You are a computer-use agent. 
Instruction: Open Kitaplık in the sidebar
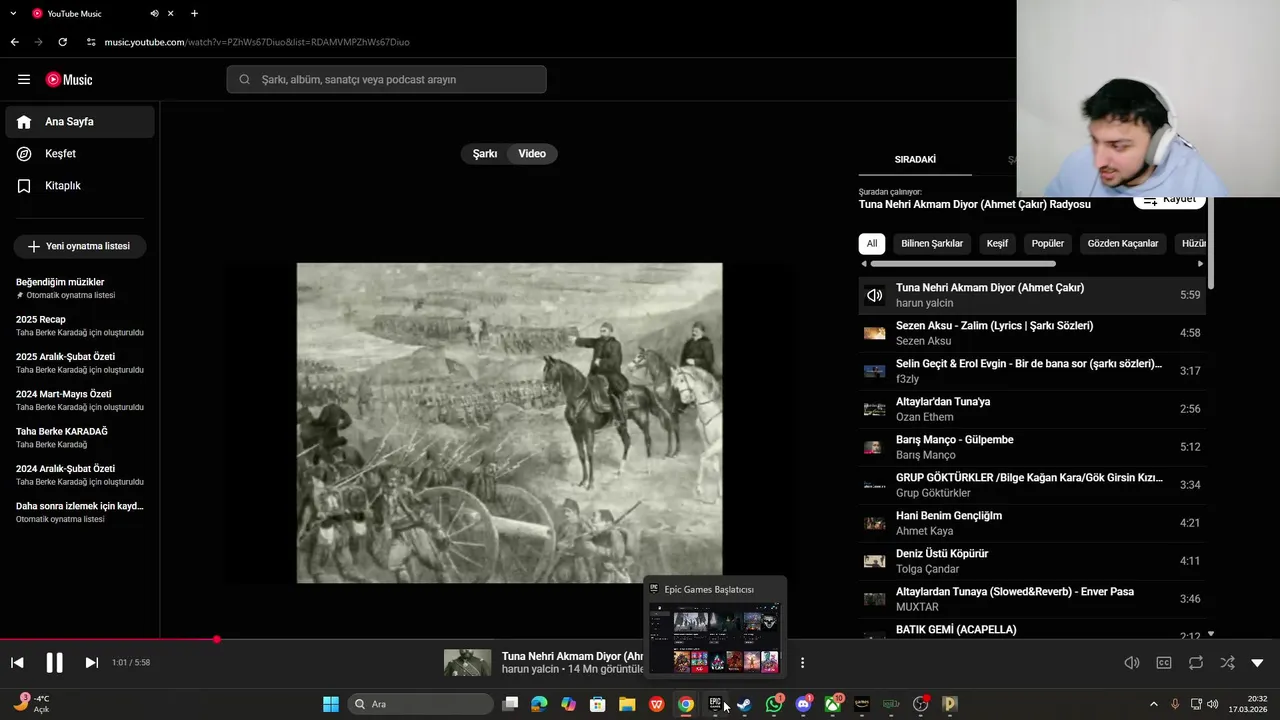80,186
